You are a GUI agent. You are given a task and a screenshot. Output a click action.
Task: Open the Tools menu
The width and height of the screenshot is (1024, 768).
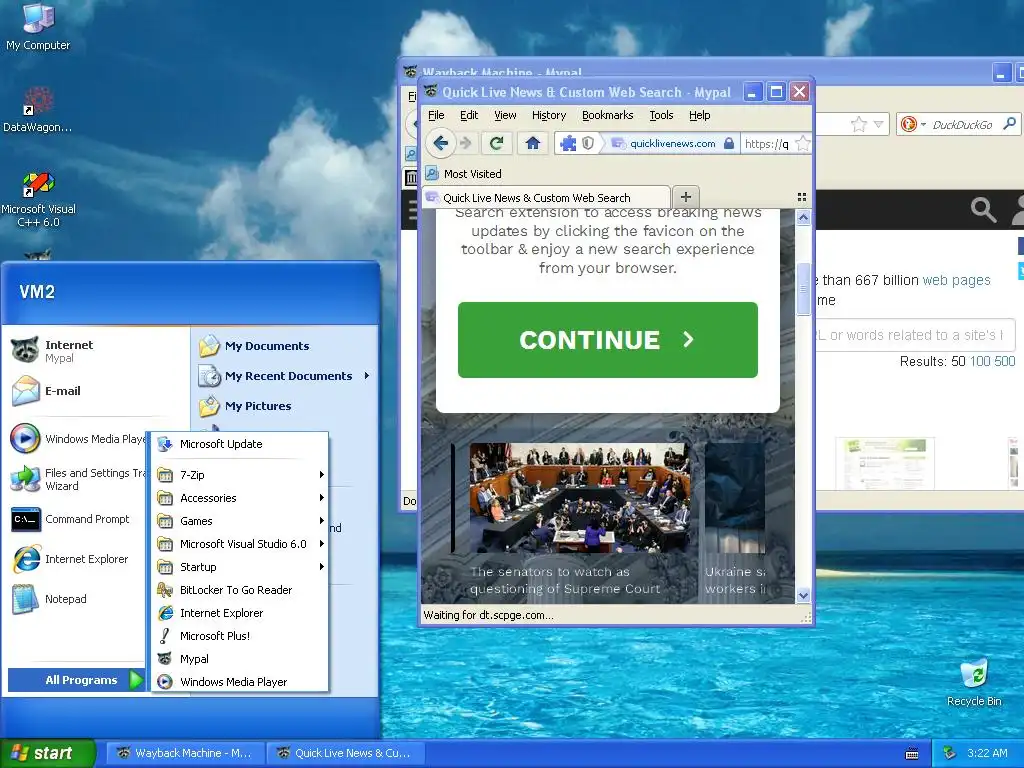click(661, 115)
